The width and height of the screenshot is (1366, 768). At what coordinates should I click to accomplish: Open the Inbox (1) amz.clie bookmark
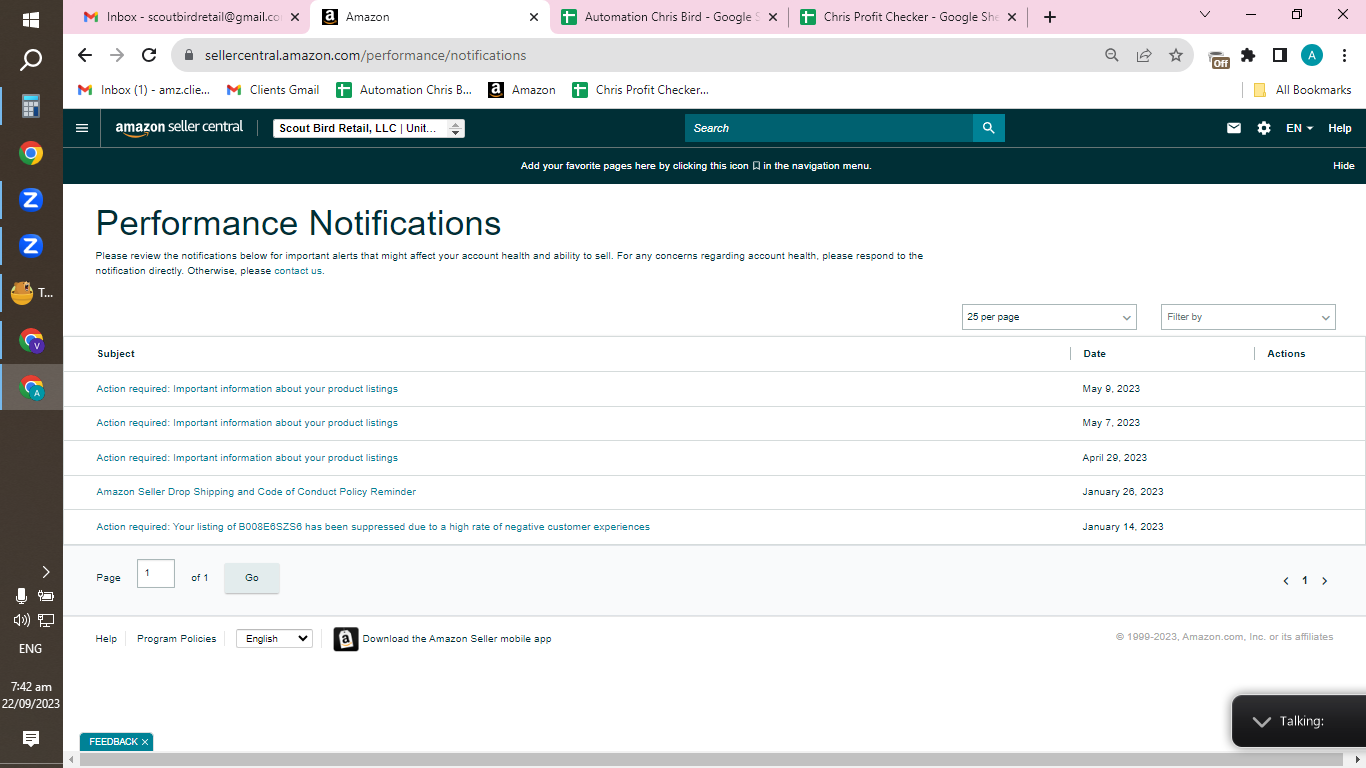click(144, 90)
